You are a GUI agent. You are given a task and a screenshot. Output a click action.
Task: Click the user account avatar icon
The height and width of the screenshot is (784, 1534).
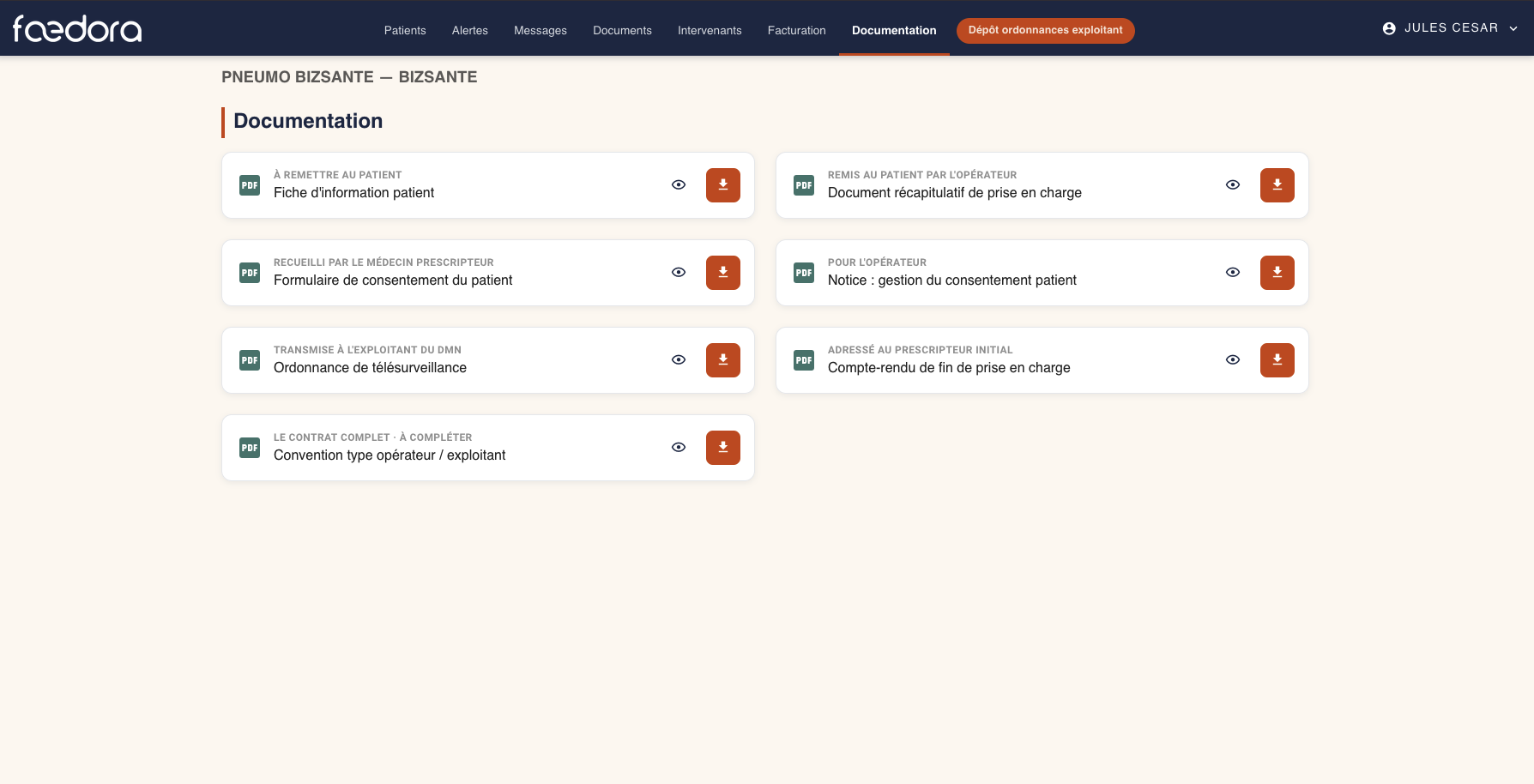tap(1389, 28)
